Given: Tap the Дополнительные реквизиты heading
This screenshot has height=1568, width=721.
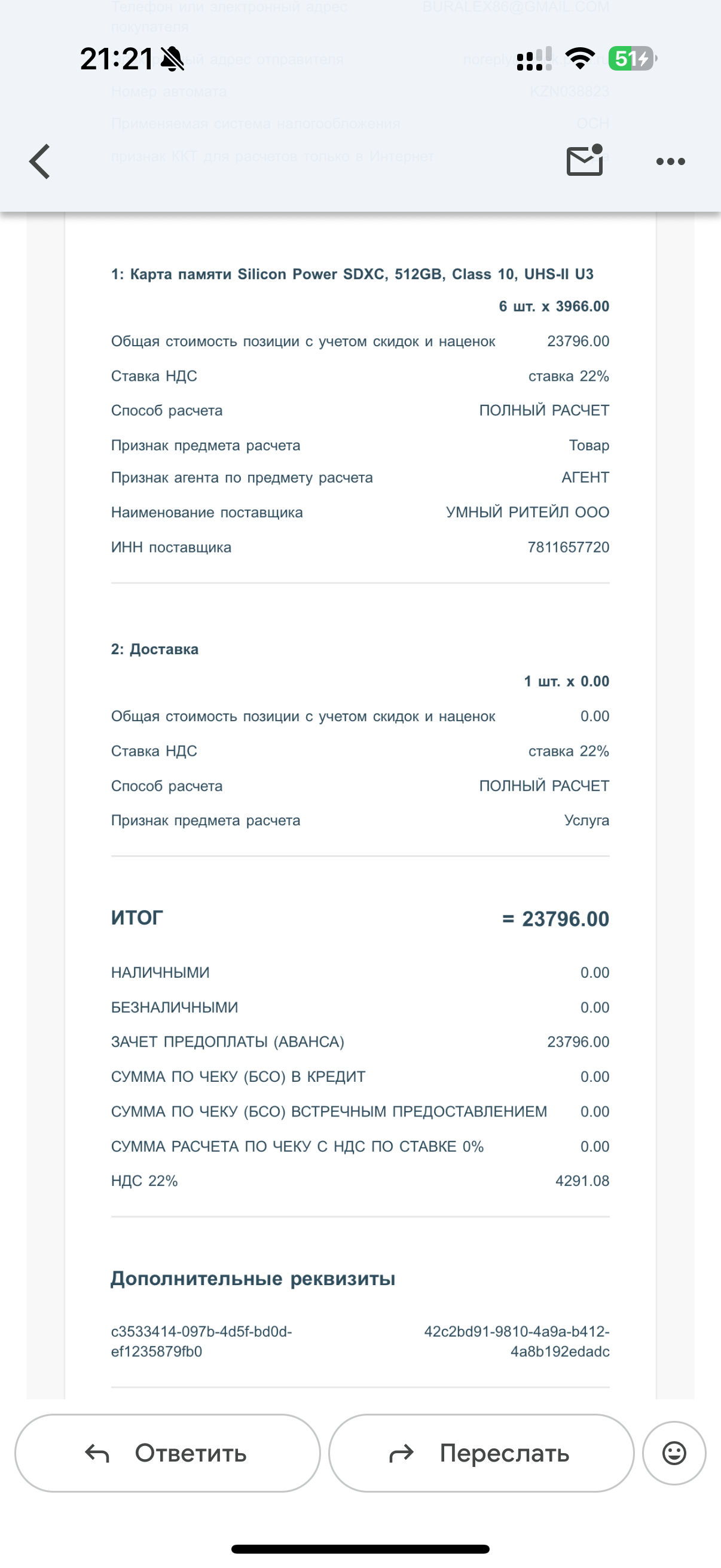Looking at the screenshot, I should pyautogui.click(x=252, y=1279).
